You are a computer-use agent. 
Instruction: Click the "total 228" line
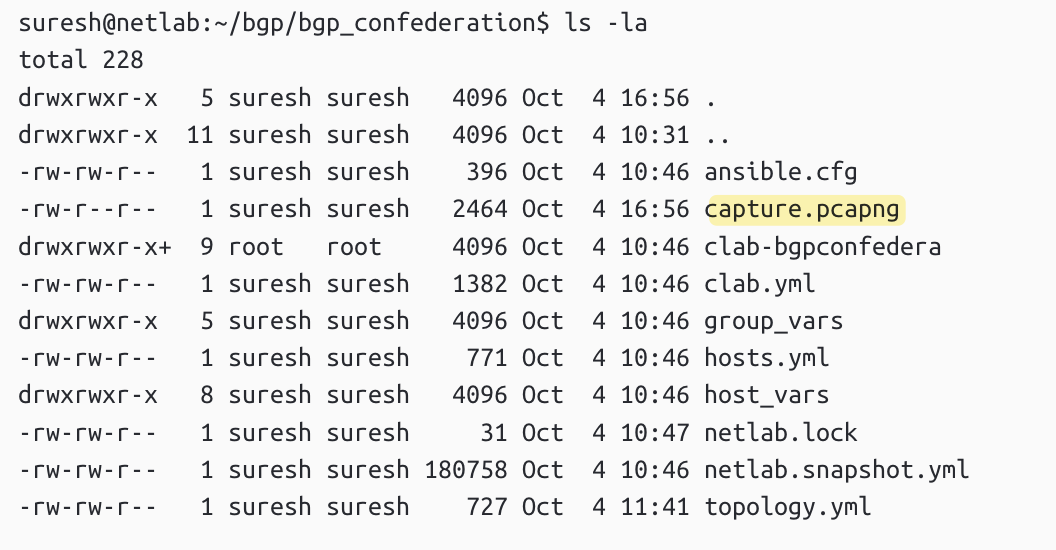(x=81, y=60)
